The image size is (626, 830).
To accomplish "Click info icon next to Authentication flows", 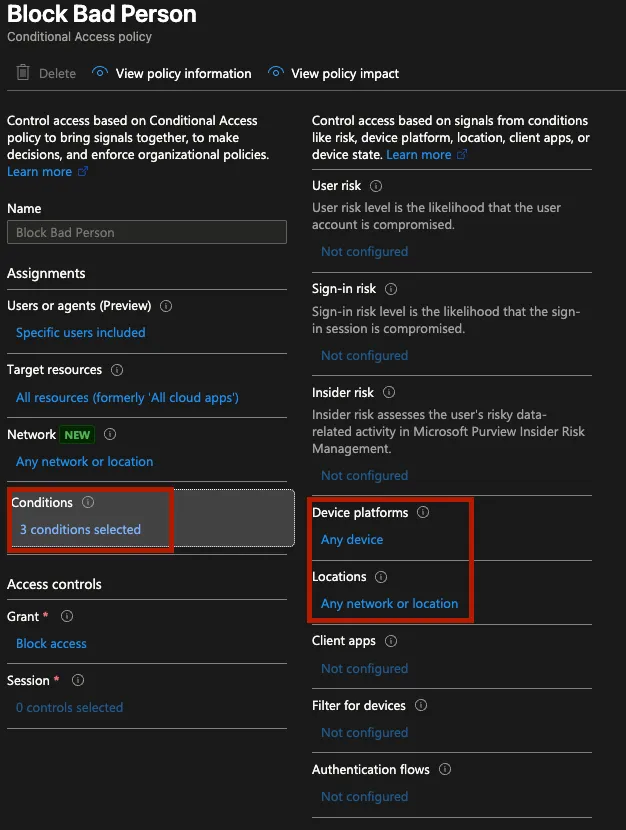I will pyautogui.click(x=445, y=769).
